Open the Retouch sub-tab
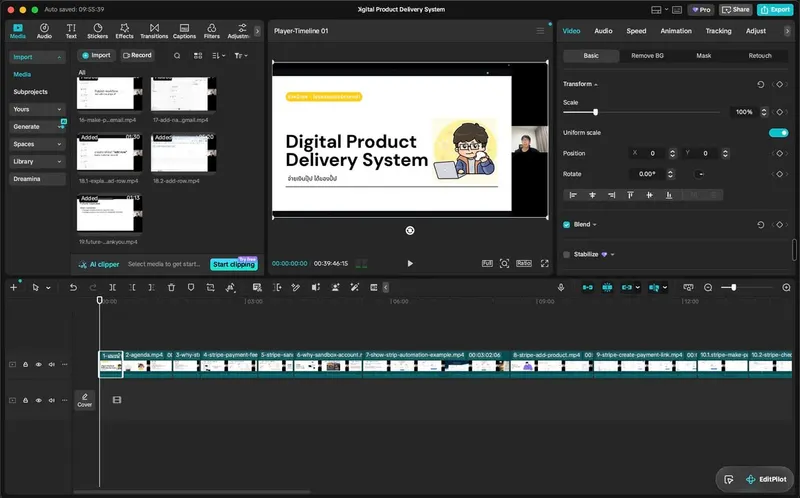 pyautogui.click(x=760, y=56)
